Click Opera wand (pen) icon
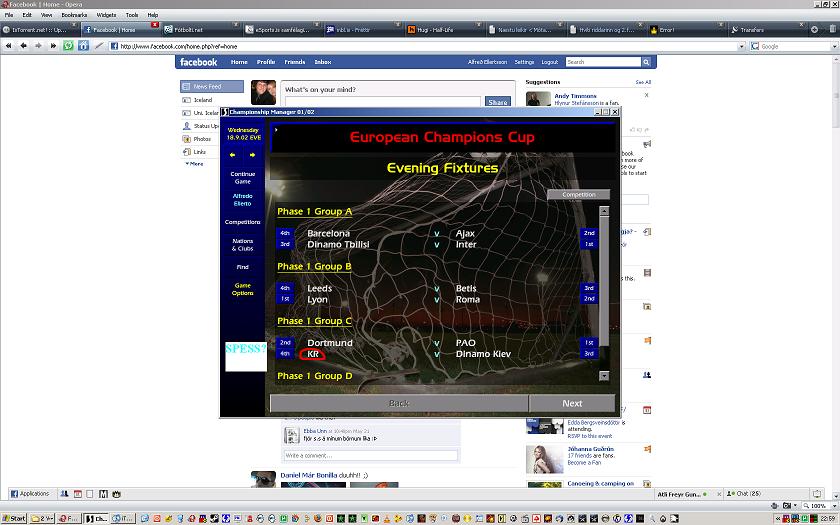The width and height of the screenshot is (840, 525). tap(99, 46)
